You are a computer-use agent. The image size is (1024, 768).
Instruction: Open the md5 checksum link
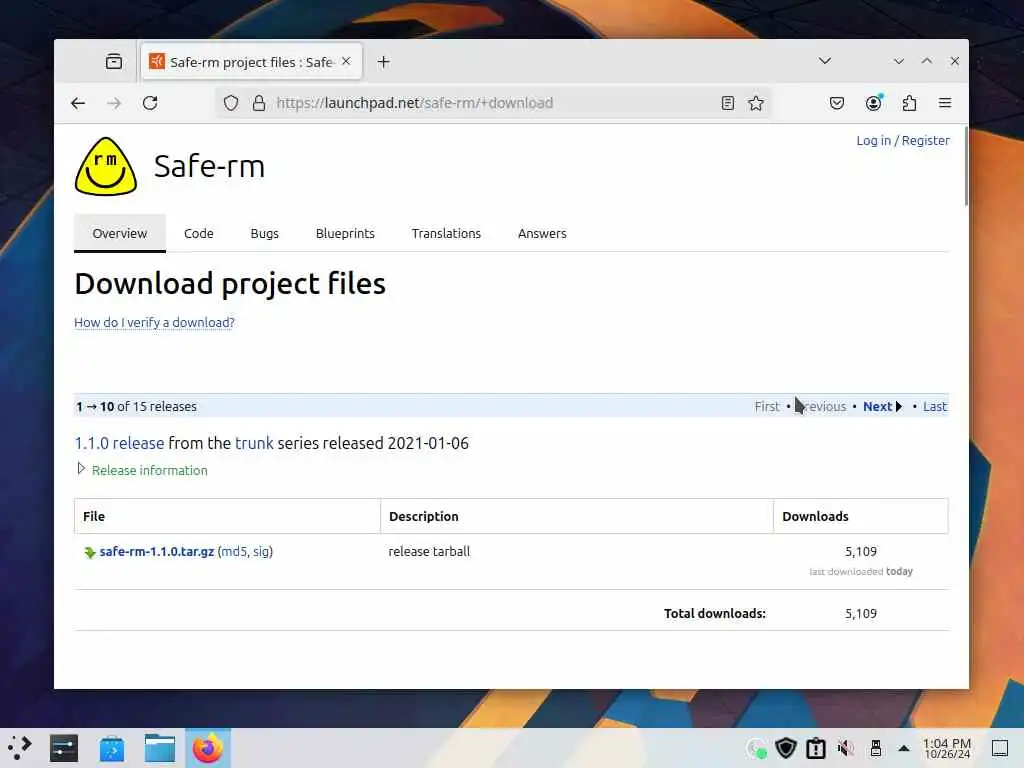[x=234, y=551]
